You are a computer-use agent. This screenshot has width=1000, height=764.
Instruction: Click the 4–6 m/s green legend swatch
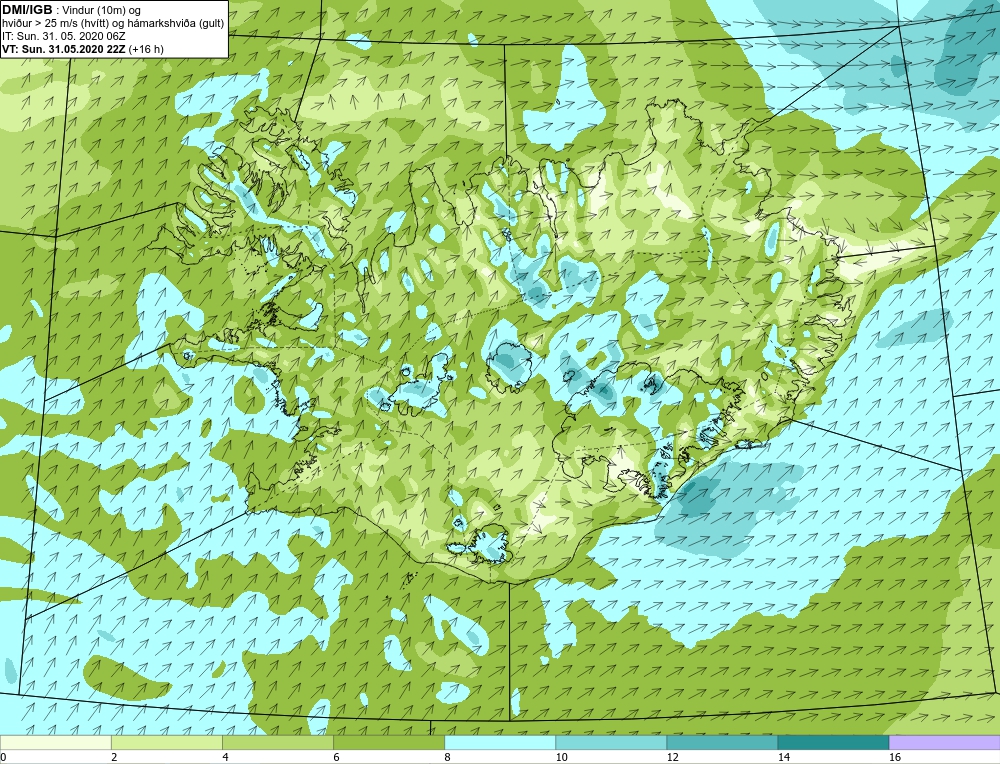coord(277,742)
